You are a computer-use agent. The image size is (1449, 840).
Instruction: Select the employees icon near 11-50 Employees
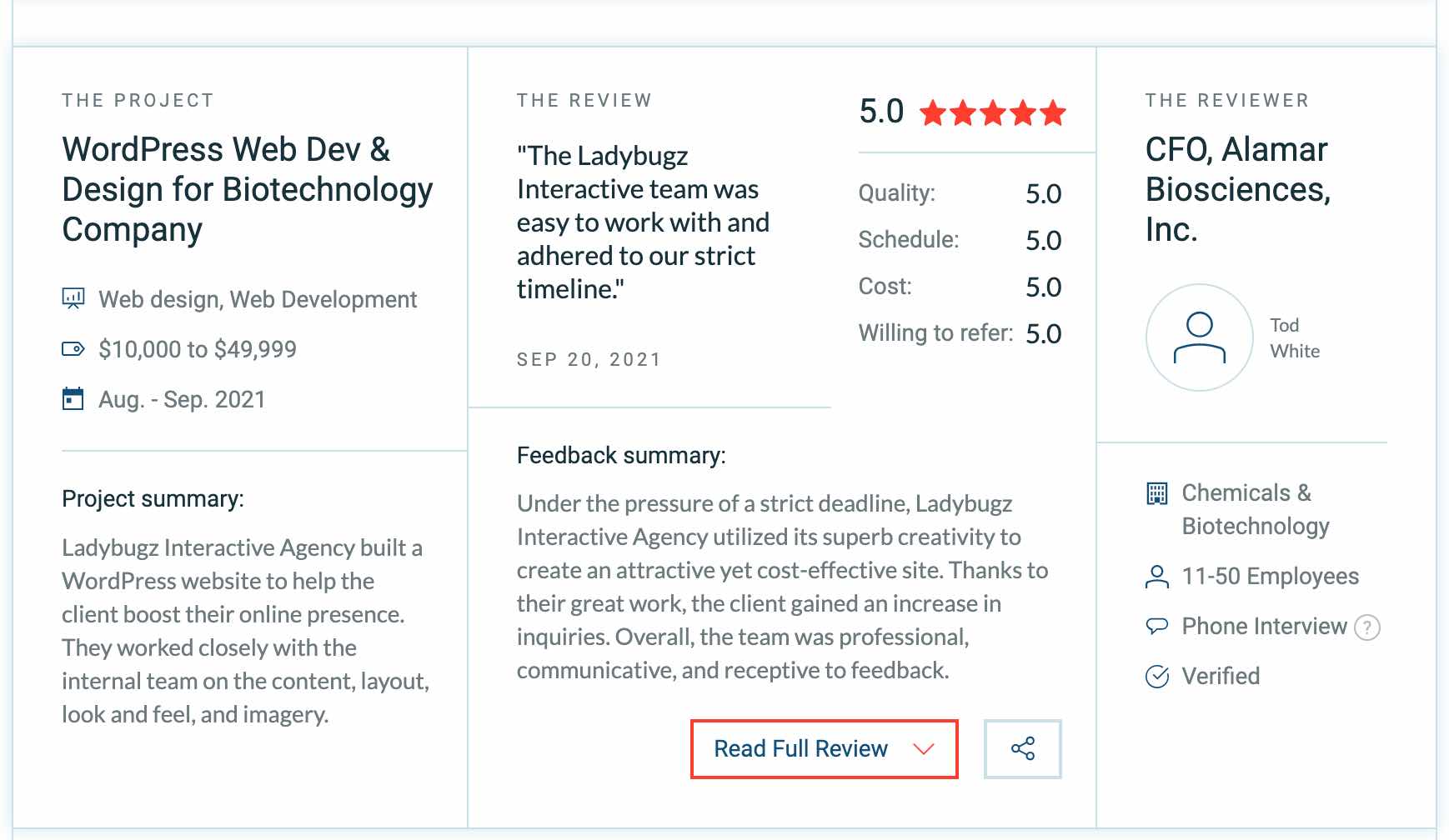[1157, 575]
